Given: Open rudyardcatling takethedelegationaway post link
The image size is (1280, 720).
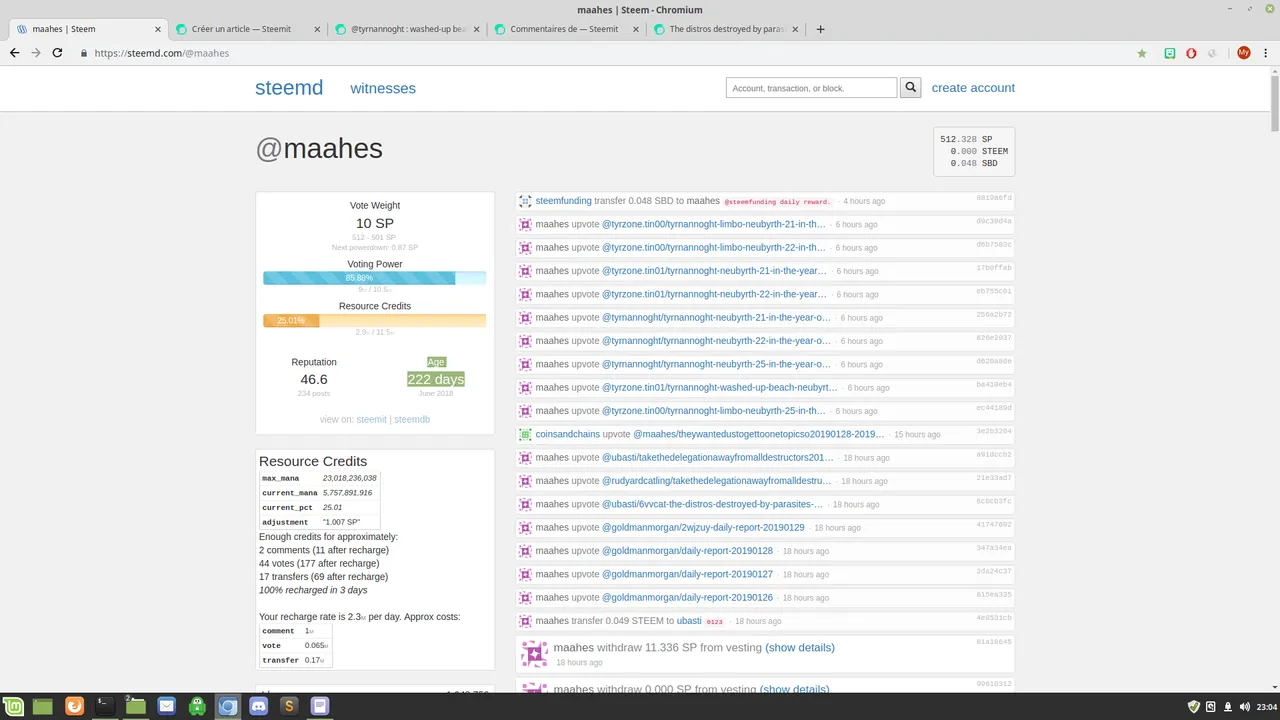Looking at the screenshot, I should click(716, 481).
